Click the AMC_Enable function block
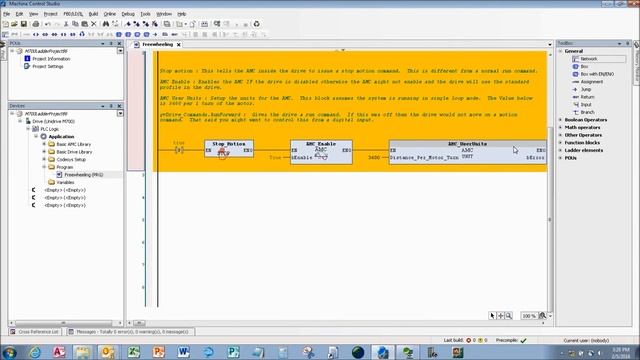Viewport: 640px width, 360px height. click(x=321, y=152)
